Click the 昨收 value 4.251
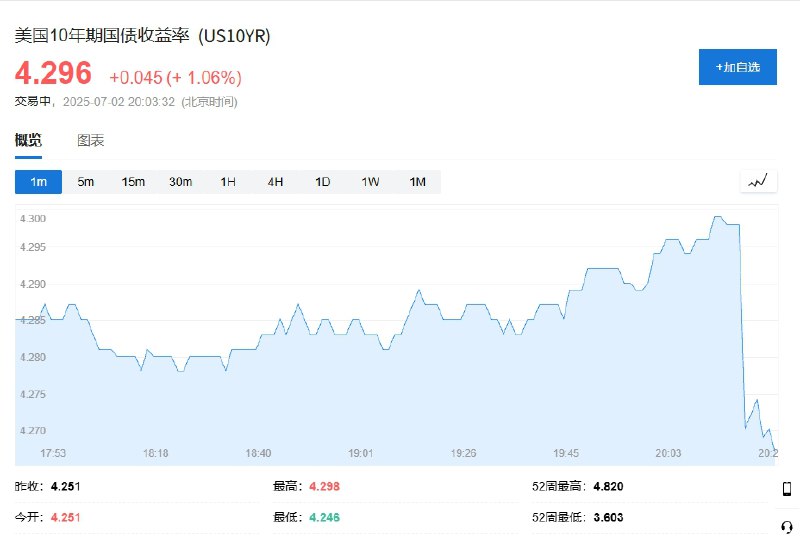The image size is (800, 537). (x=65, y=487)
